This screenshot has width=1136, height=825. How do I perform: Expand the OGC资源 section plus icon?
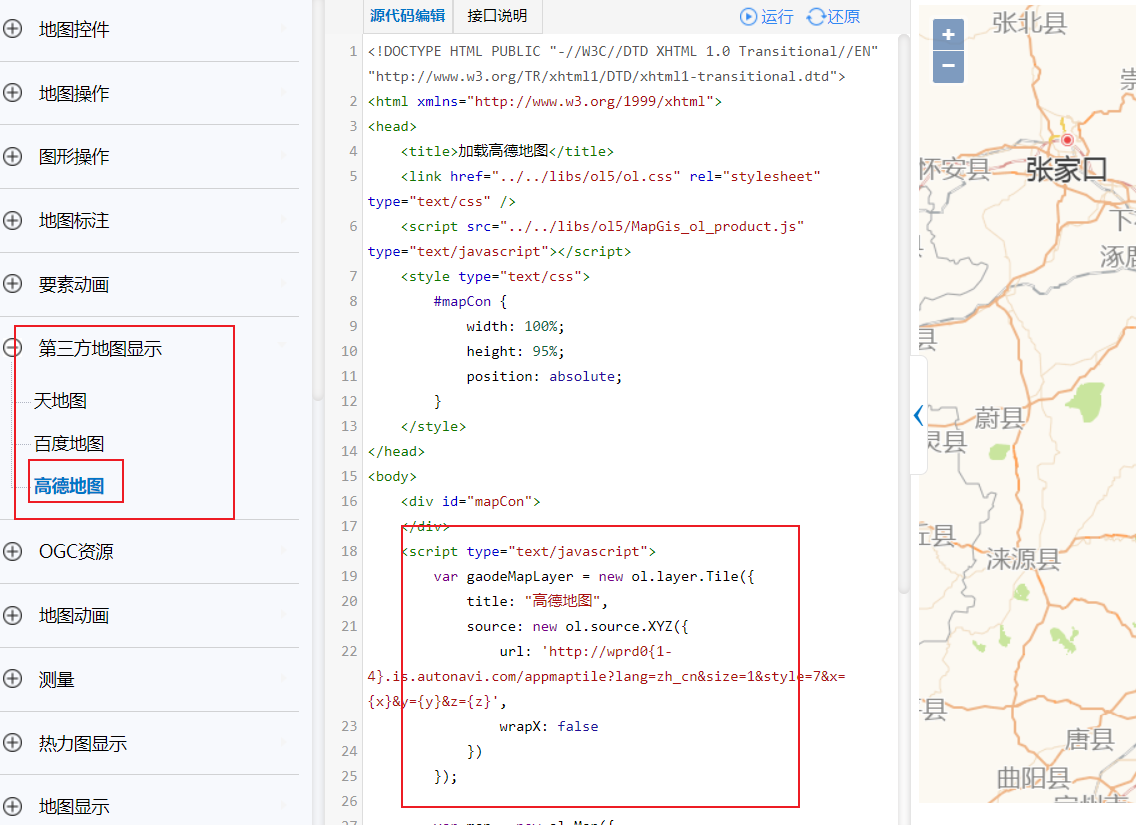pos(12,551)
